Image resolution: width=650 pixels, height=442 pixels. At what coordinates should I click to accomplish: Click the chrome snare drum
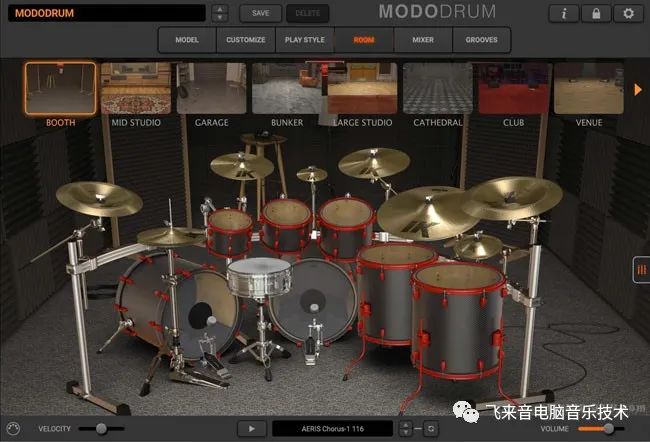point(260,276)
